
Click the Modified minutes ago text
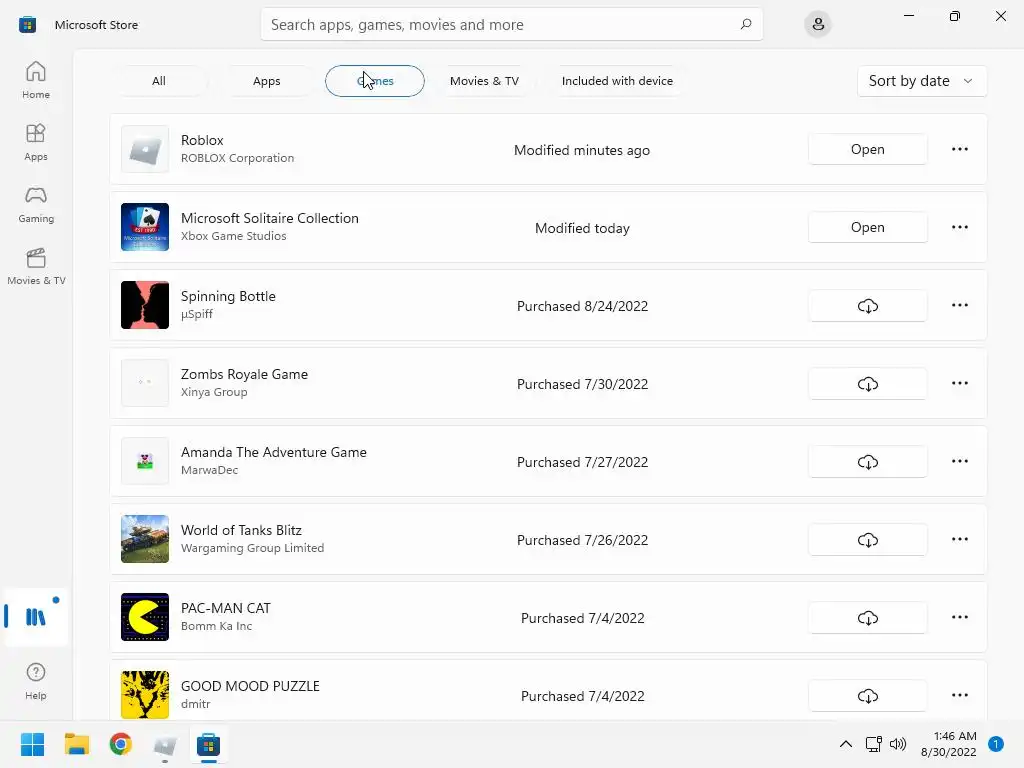coord(581,150)
